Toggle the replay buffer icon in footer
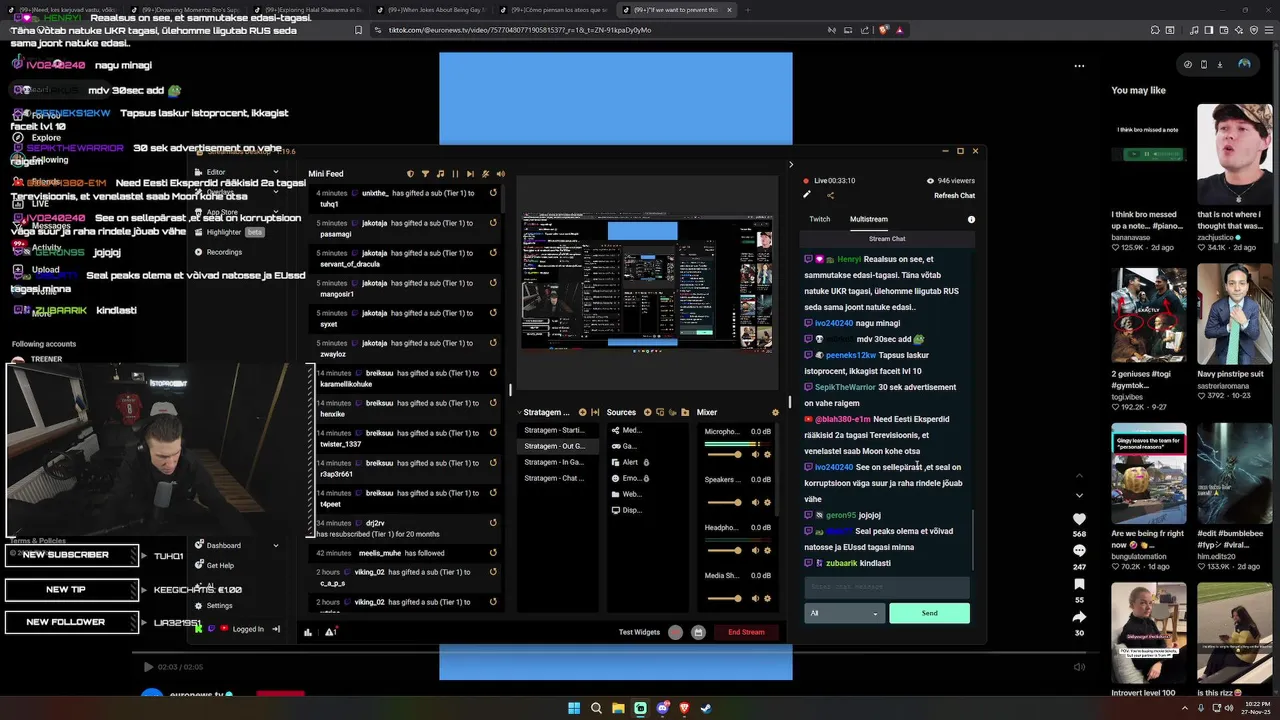 pyautogui.click(x=698, y=632)
